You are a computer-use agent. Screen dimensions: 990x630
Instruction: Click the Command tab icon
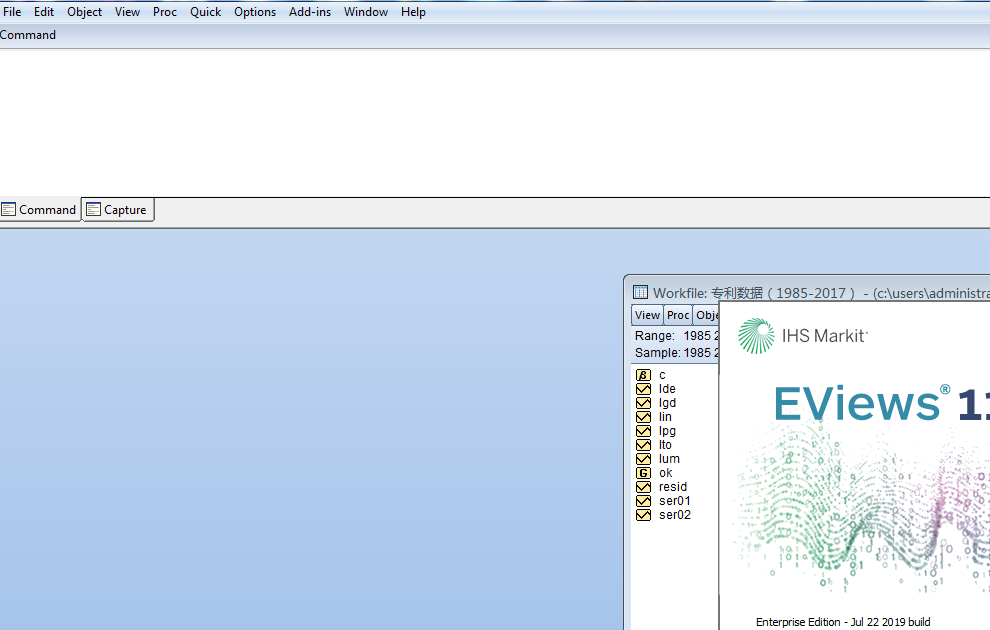pyautogui.click(x=9, y=210)
